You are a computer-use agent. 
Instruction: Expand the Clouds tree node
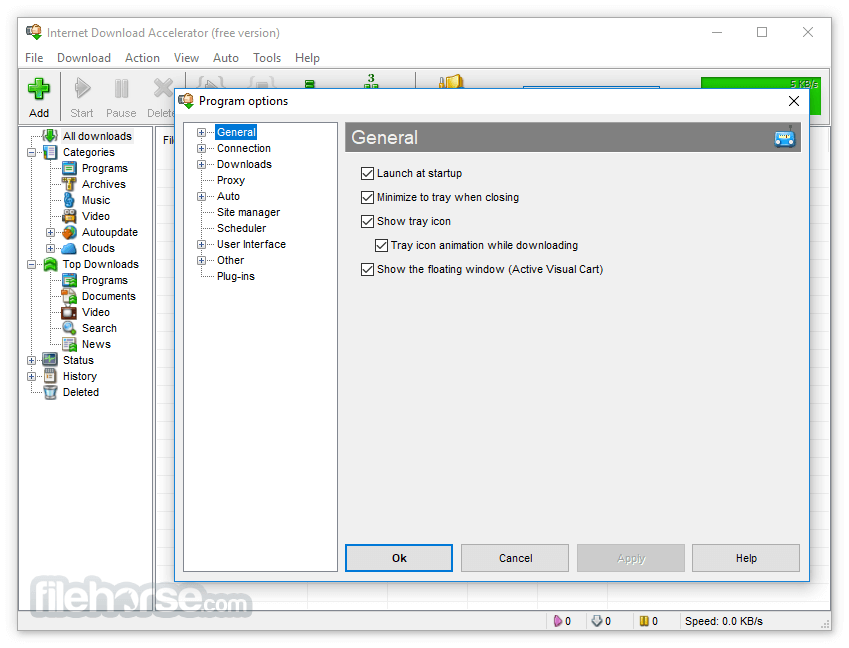[x=50, y=248]
